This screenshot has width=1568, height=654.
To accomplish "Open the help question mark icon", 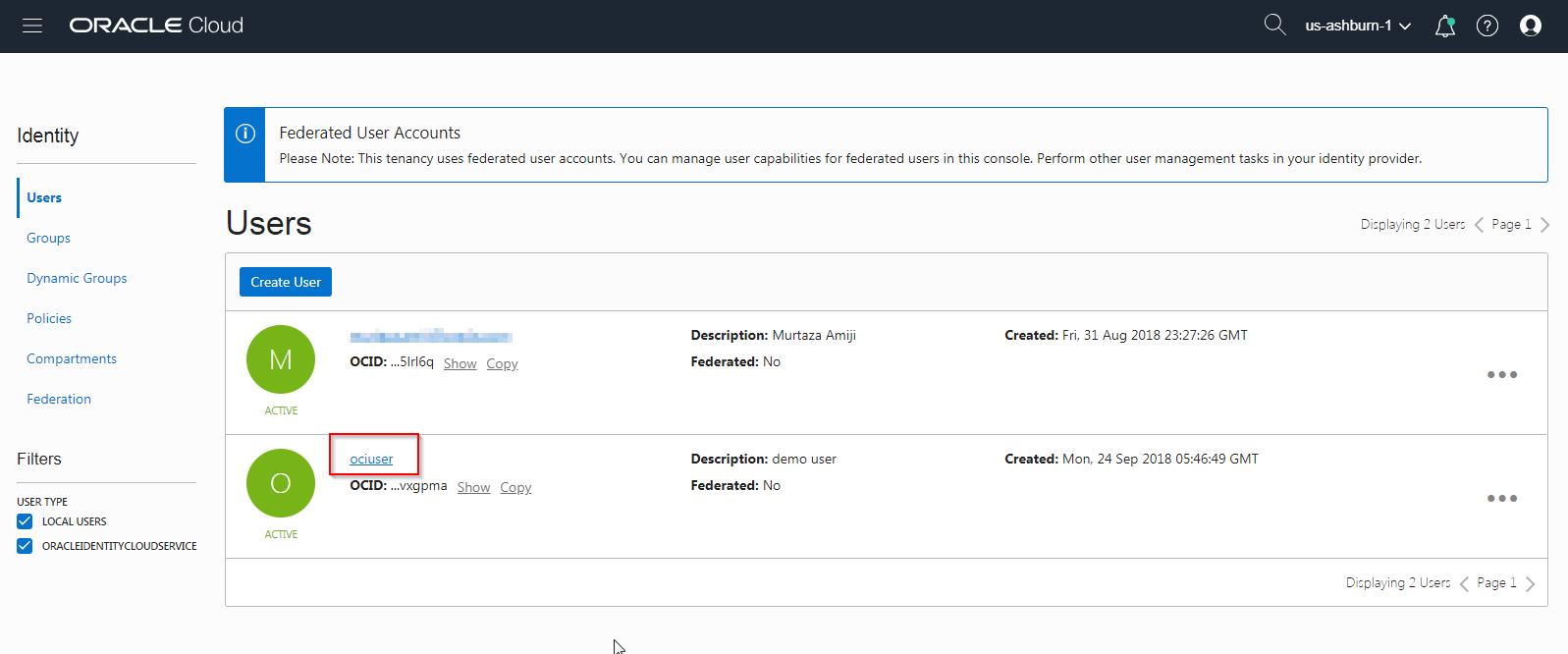I will coord(1487,27).
